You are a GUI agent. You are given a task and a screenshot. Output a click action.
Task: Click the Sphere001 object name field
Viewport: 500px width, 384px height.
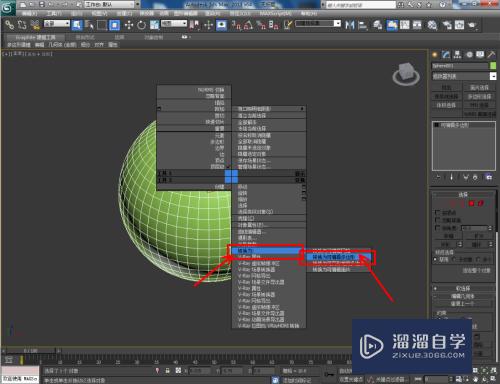coord(460,66)
